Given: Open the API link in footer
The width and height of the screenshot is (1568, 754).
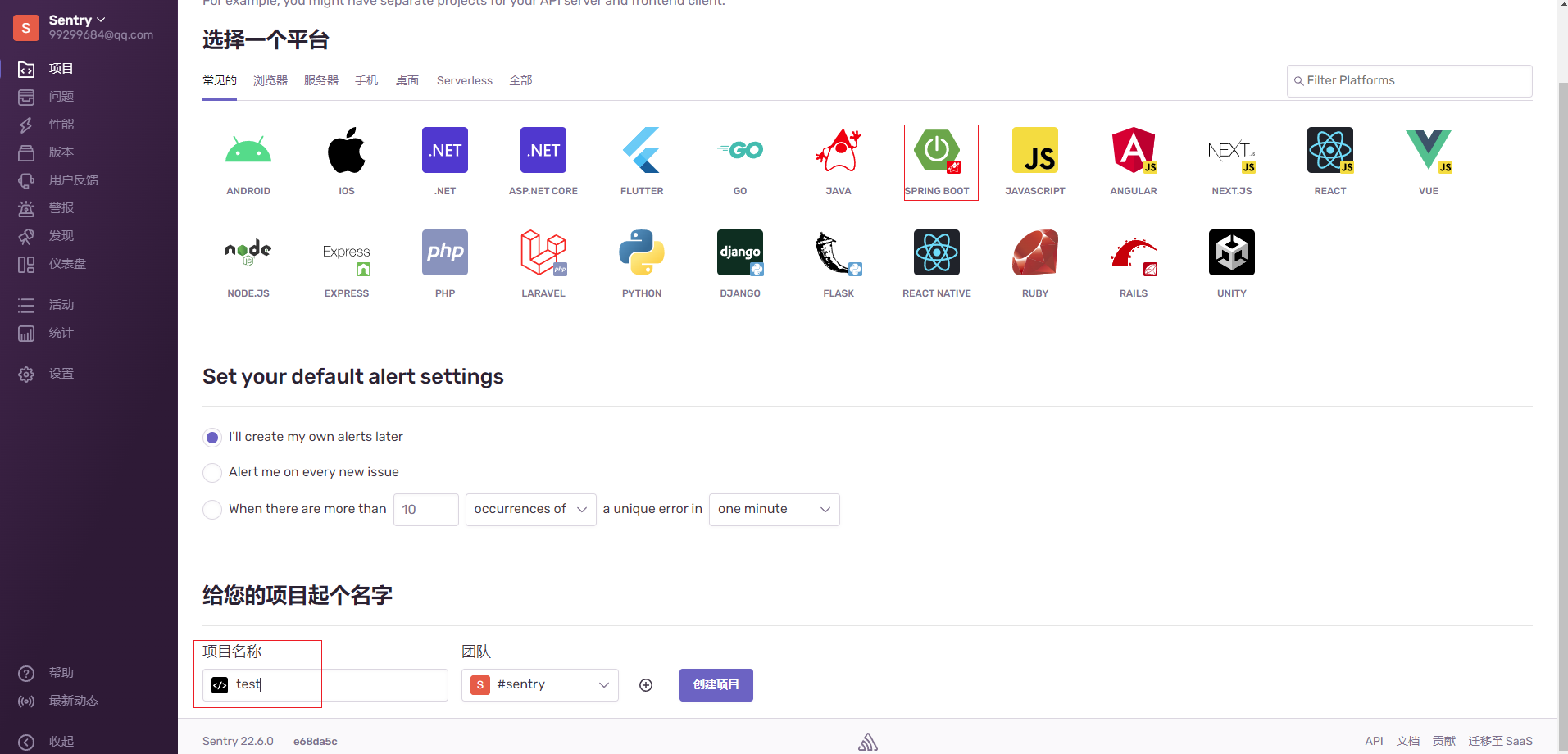Looking at the screenshot, I should point(1374,741).
